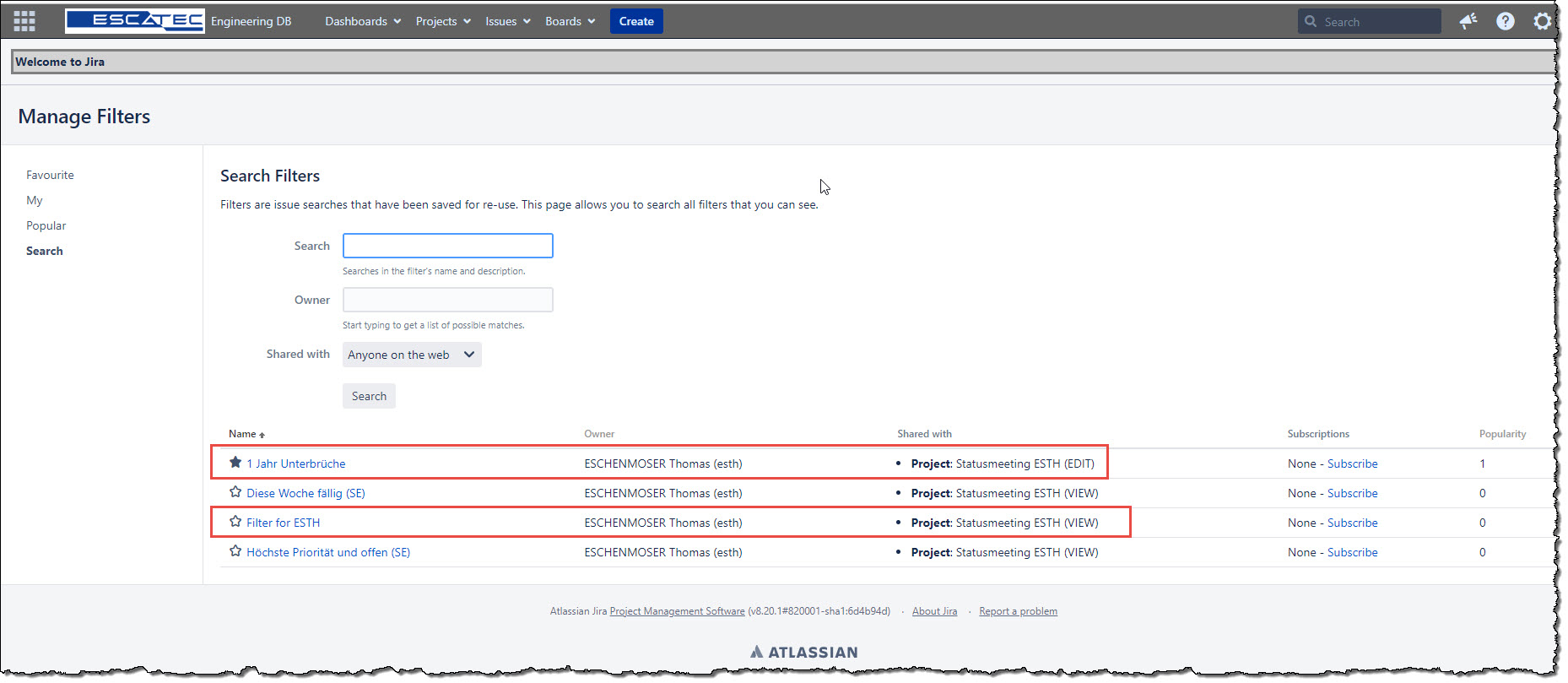The height and width of the screenshot is (683, 1568).
Task: Expand the Dashboards menu
Action: click(363, 21)
